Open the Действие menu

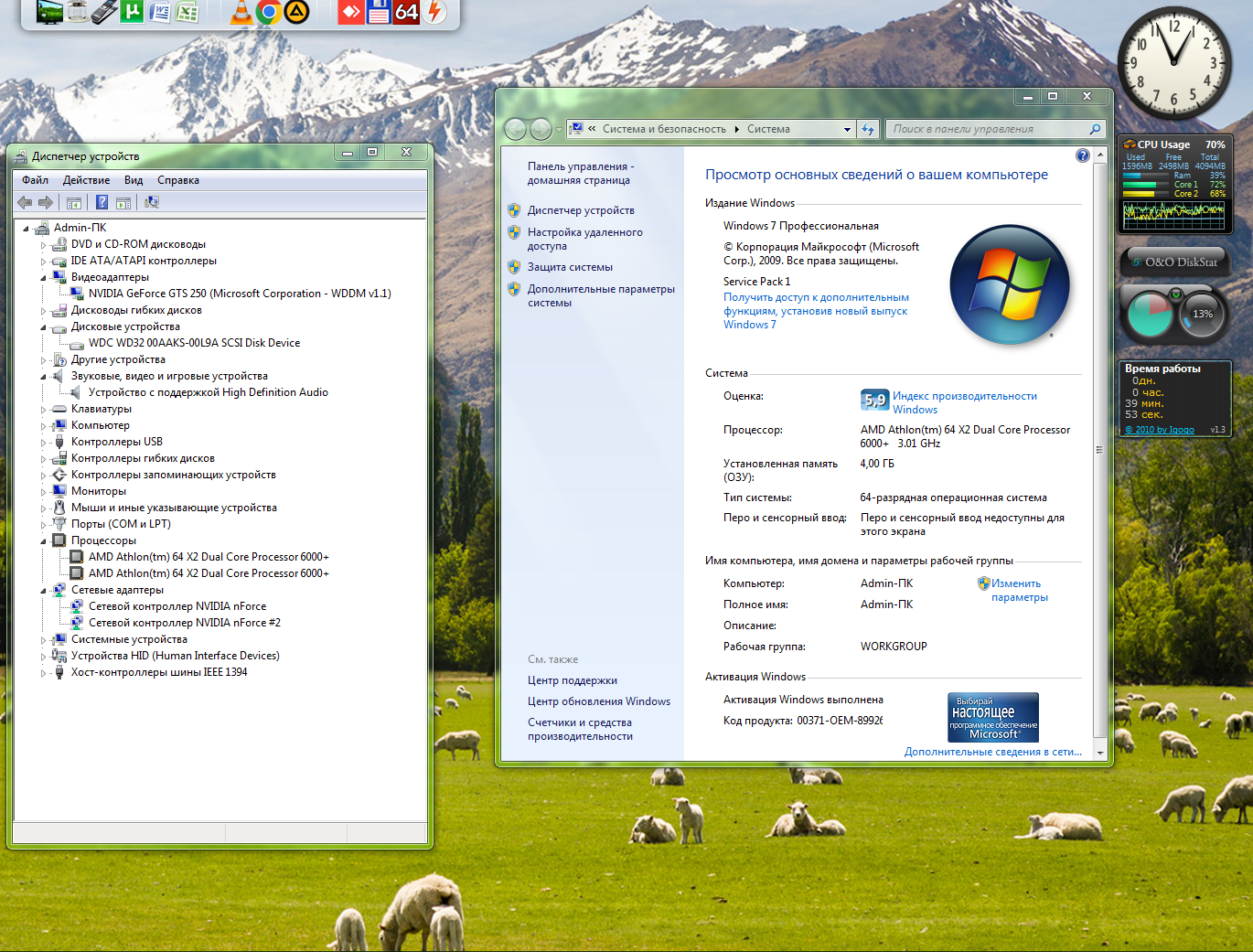point(86,180)
